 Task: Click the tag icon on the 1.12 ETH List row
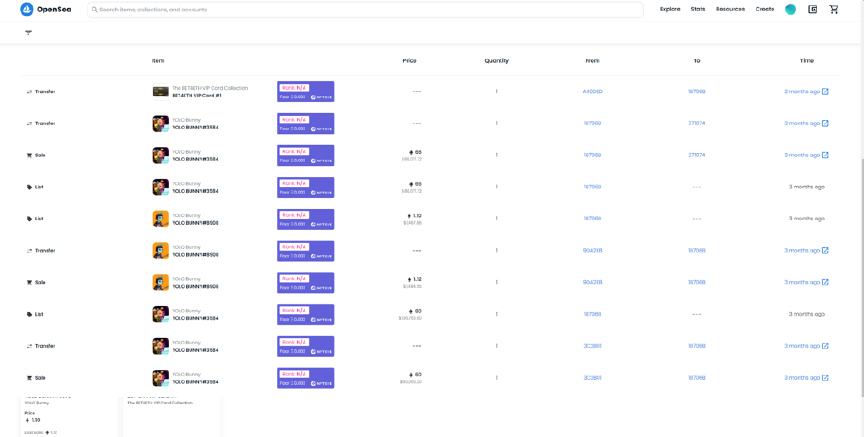29,219
